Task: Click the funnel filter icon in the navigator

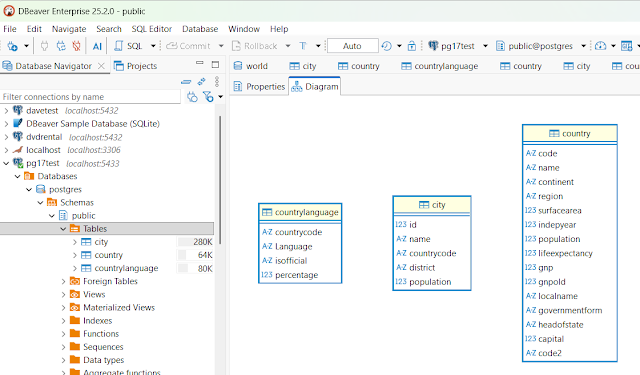Action: coord(208,97)
